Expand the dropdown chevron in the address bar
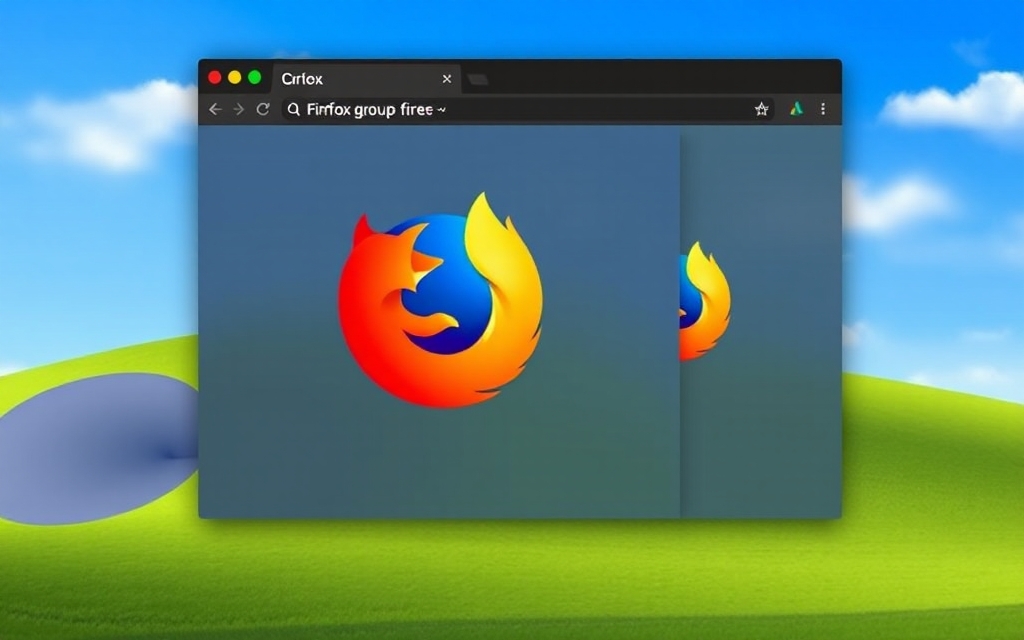The image size is (1024, 640). [442, 110]
